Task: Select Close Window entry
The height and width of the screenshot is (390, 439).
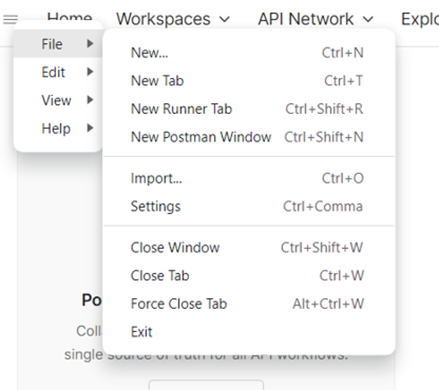Action: tap(249, 248)
